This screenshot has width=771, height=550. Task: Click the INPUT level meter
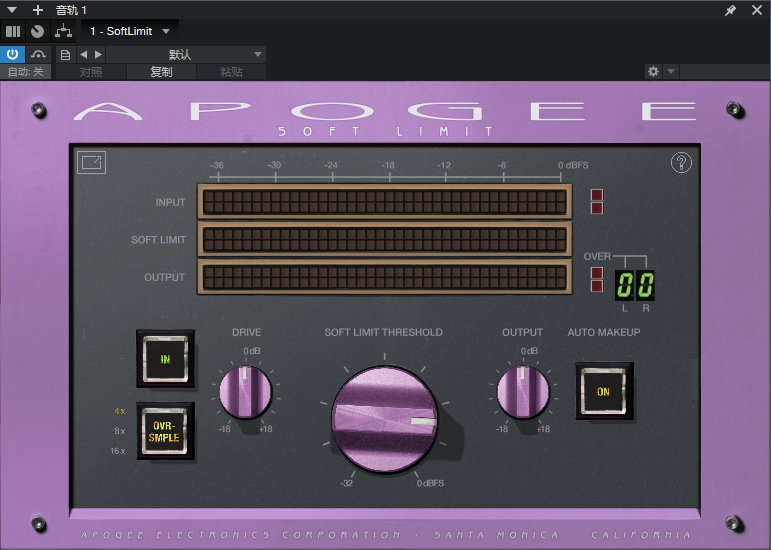(385, 202)
